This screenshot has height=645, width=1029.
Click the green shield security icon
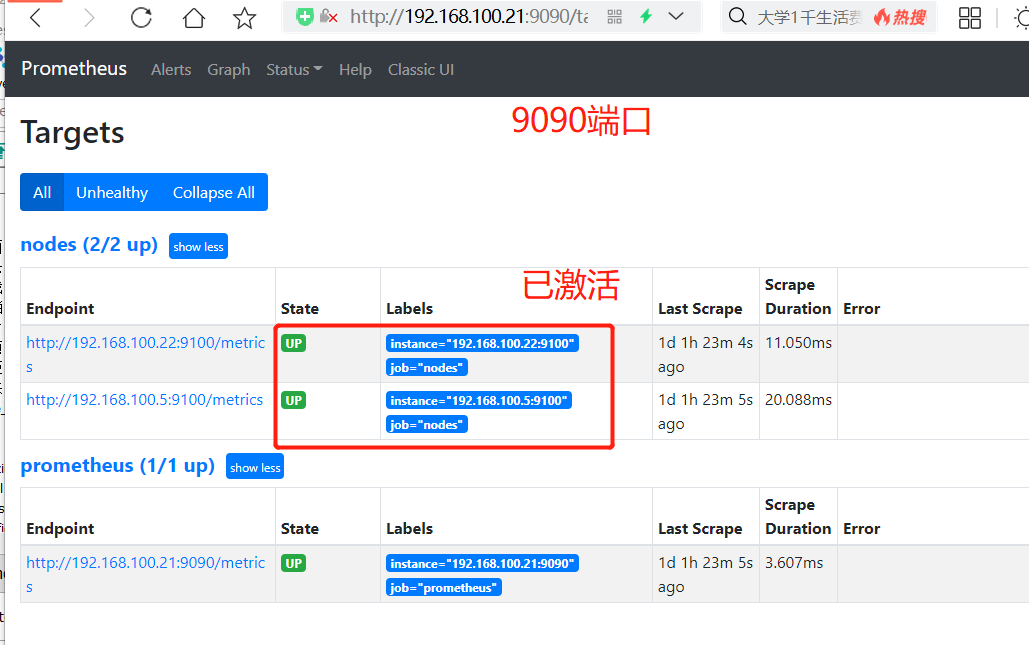pos(304,17)
